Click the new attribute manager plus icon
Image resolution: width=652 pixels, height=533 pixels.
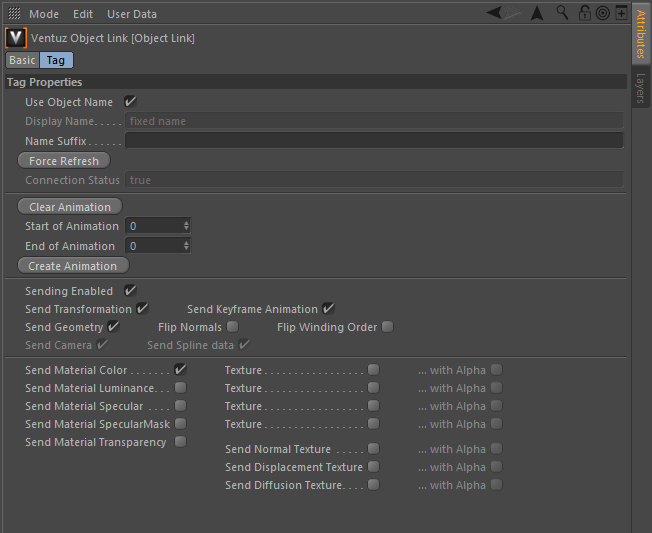[x=621, y=13]
